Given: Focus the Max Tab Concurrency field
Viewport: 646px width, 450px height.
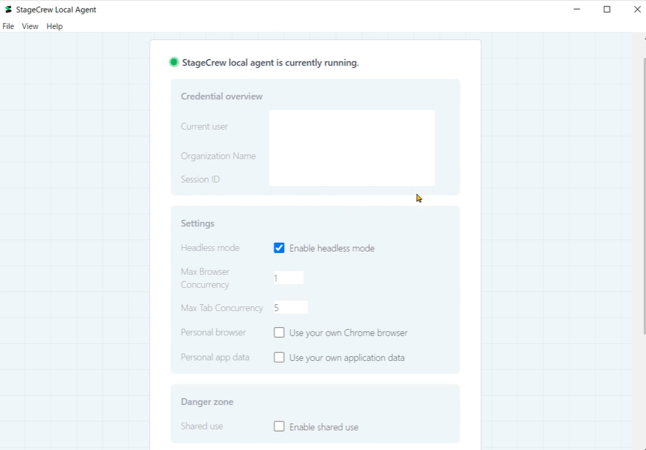Looking at the screenshot, I should (290, 308).
